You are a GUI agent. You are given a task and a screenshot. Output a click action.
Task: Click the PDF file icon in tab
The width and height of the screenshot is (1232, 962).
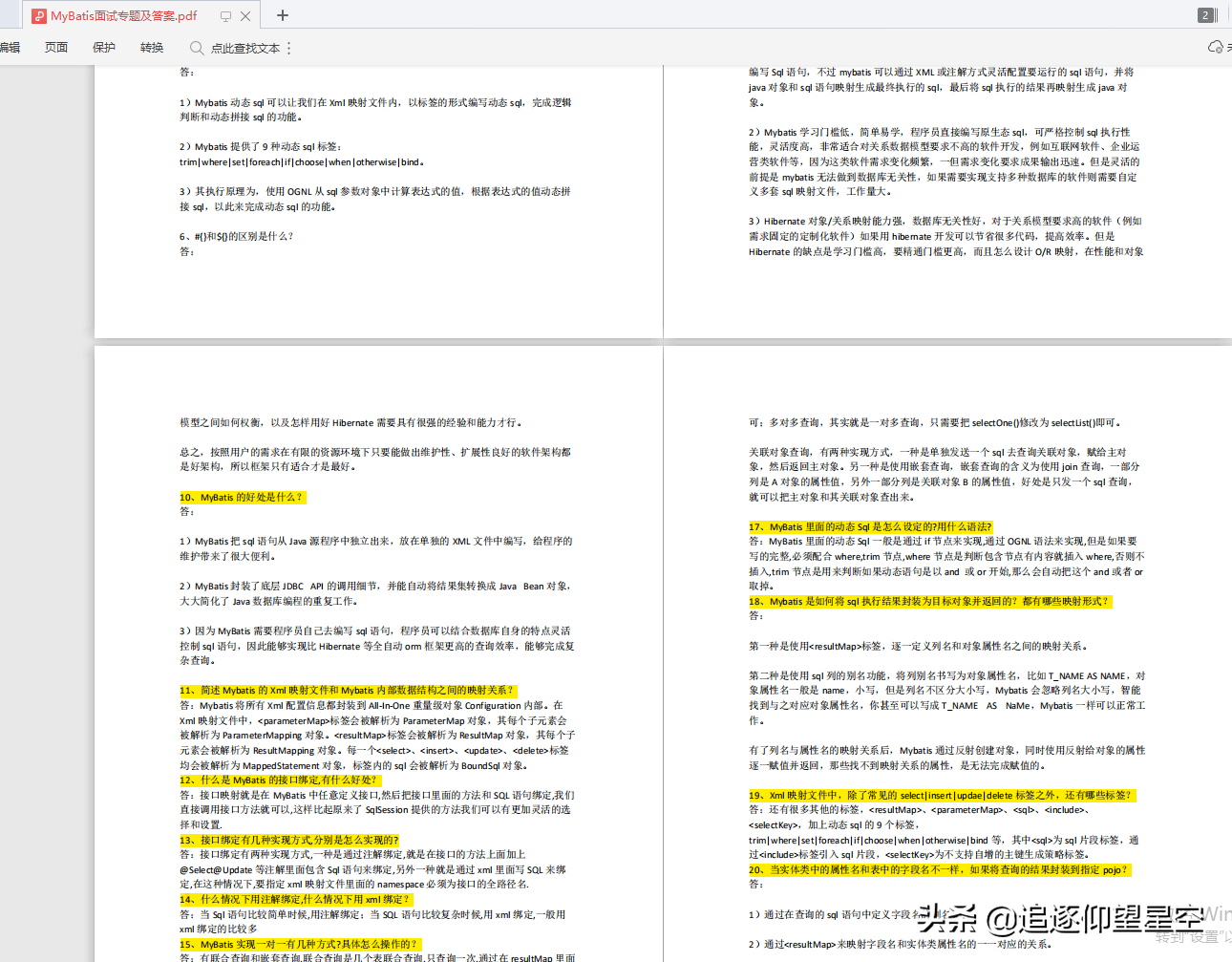39,15
